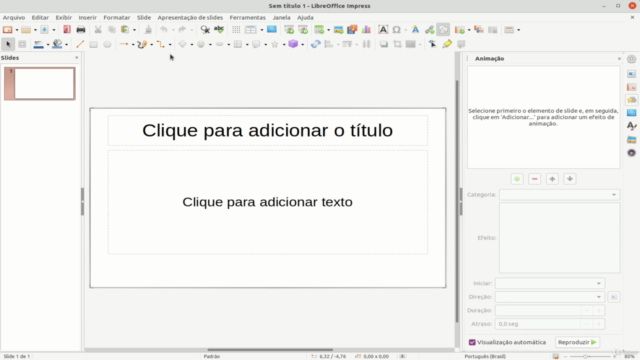Click the Insert Special Character omega icon
This screenshot has width=640, height=360.
(x=396, y=29)
